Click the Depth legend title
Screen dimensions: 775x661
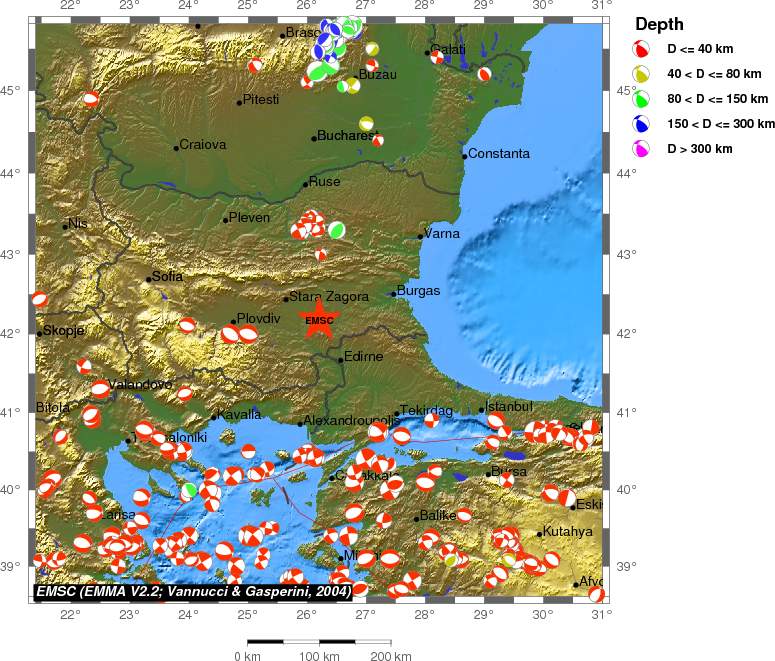coord(659,24)
